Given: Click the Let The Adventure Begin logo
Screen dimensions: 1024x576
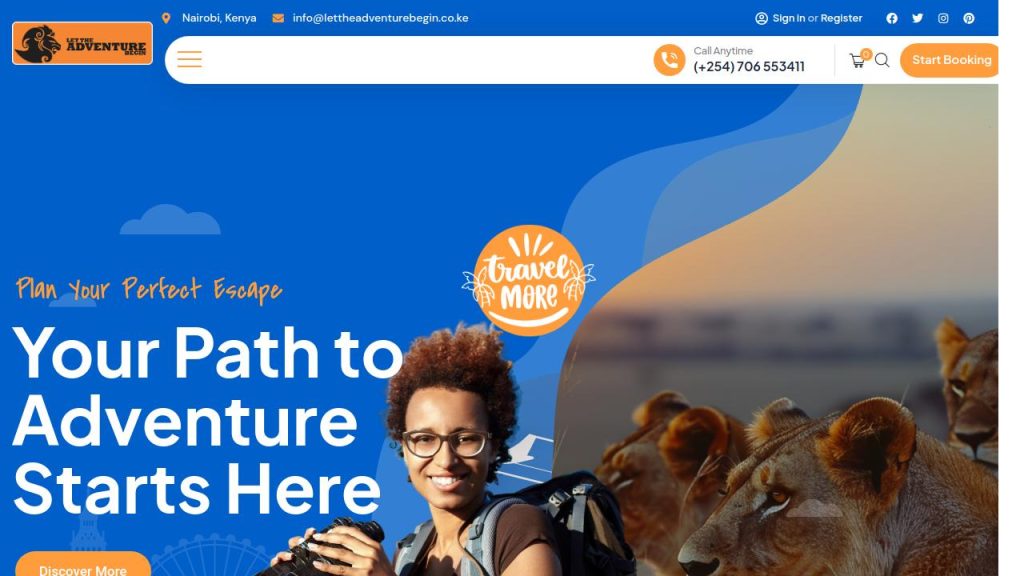Looking at the screenshot, I should [x=82, y=43].
